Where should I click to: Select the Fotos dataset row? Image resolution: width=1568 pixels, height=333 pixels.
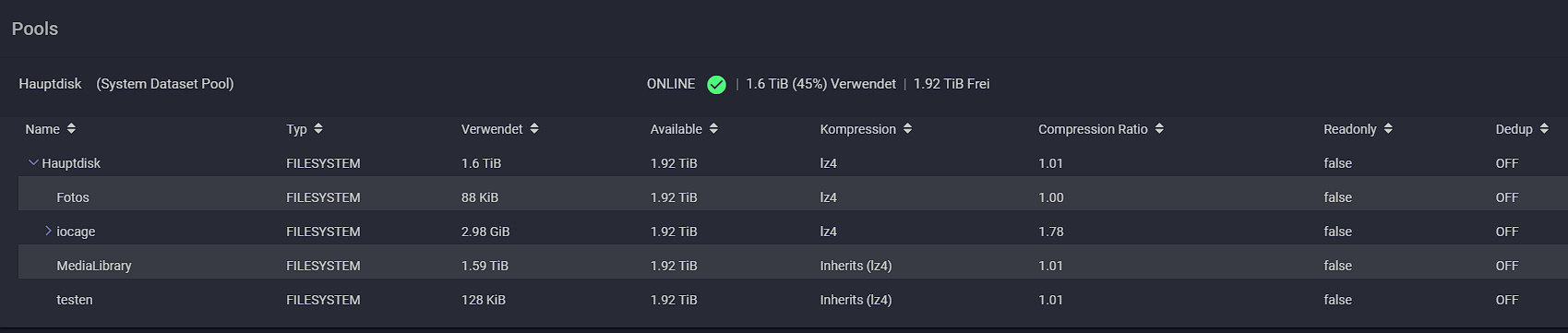pos(793,197)
